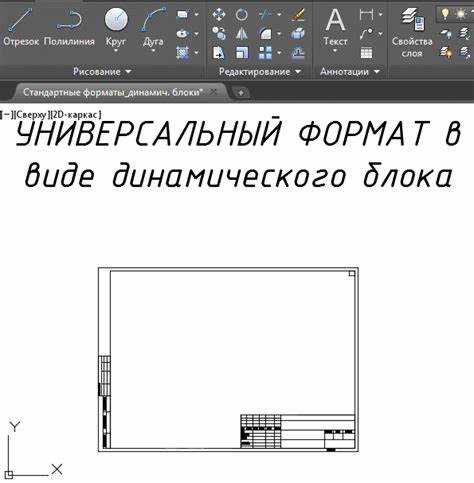474x483 pixels.
Task: Expand the Редактирование panel
Action: tap(260, 71)
